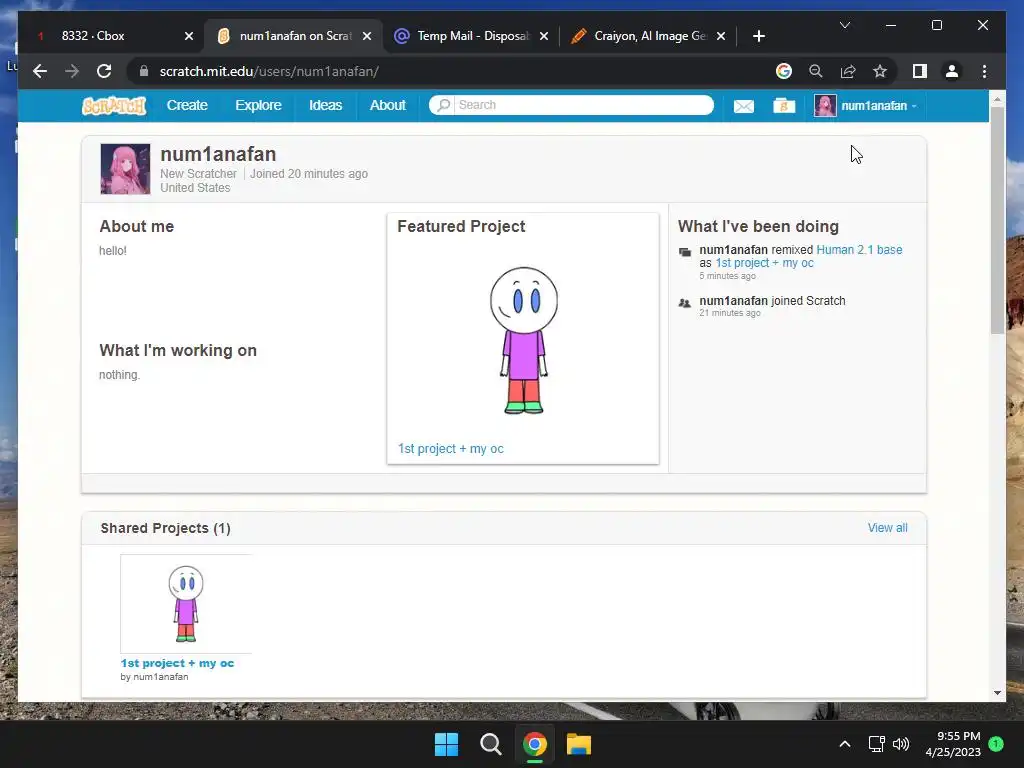Click View all shared projects link

point(887,528)
